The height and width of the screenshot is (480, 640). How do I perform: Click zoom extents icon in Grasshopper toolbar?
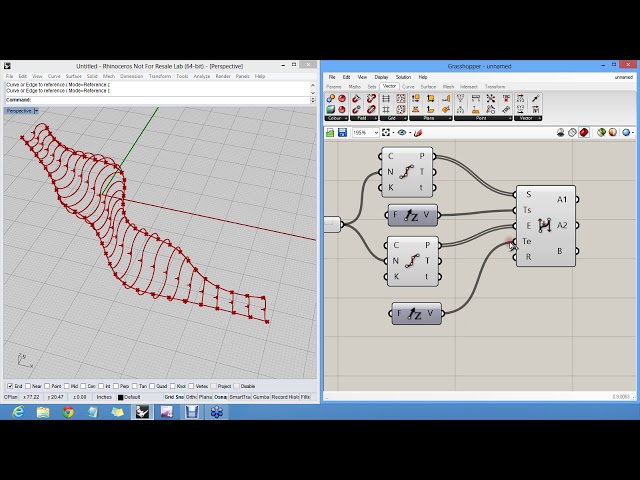(x=386, y=132)
